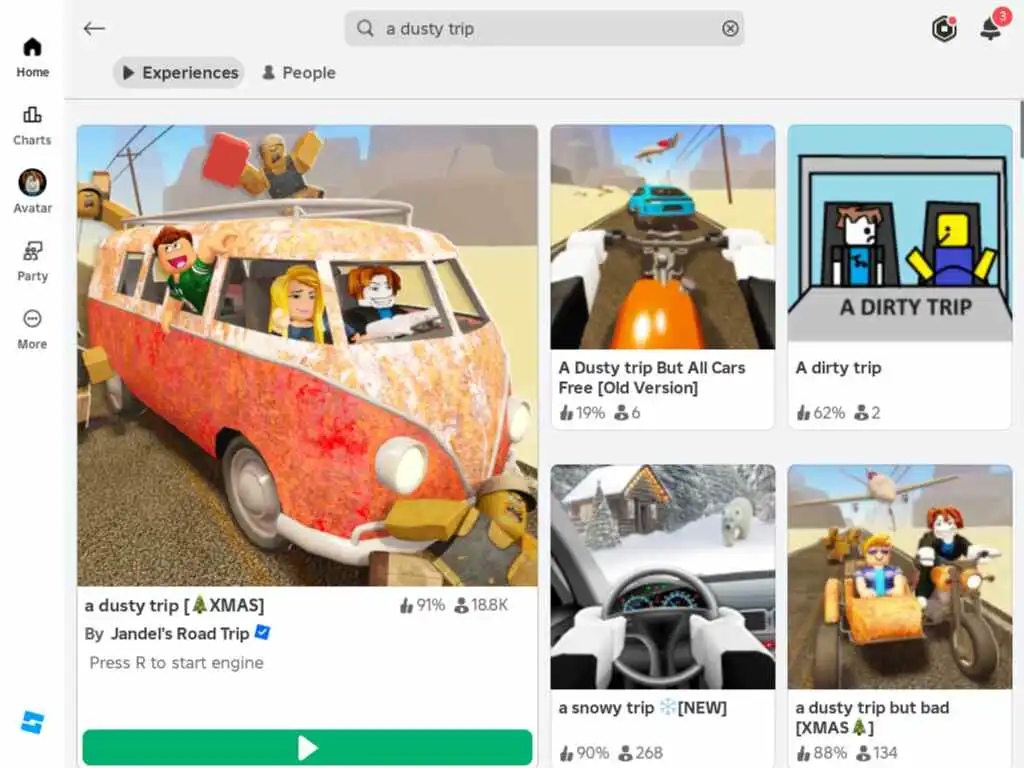Click the verified badge next to Jandel's Road Trip
The image size is (1024, 768).
[262, 632]
